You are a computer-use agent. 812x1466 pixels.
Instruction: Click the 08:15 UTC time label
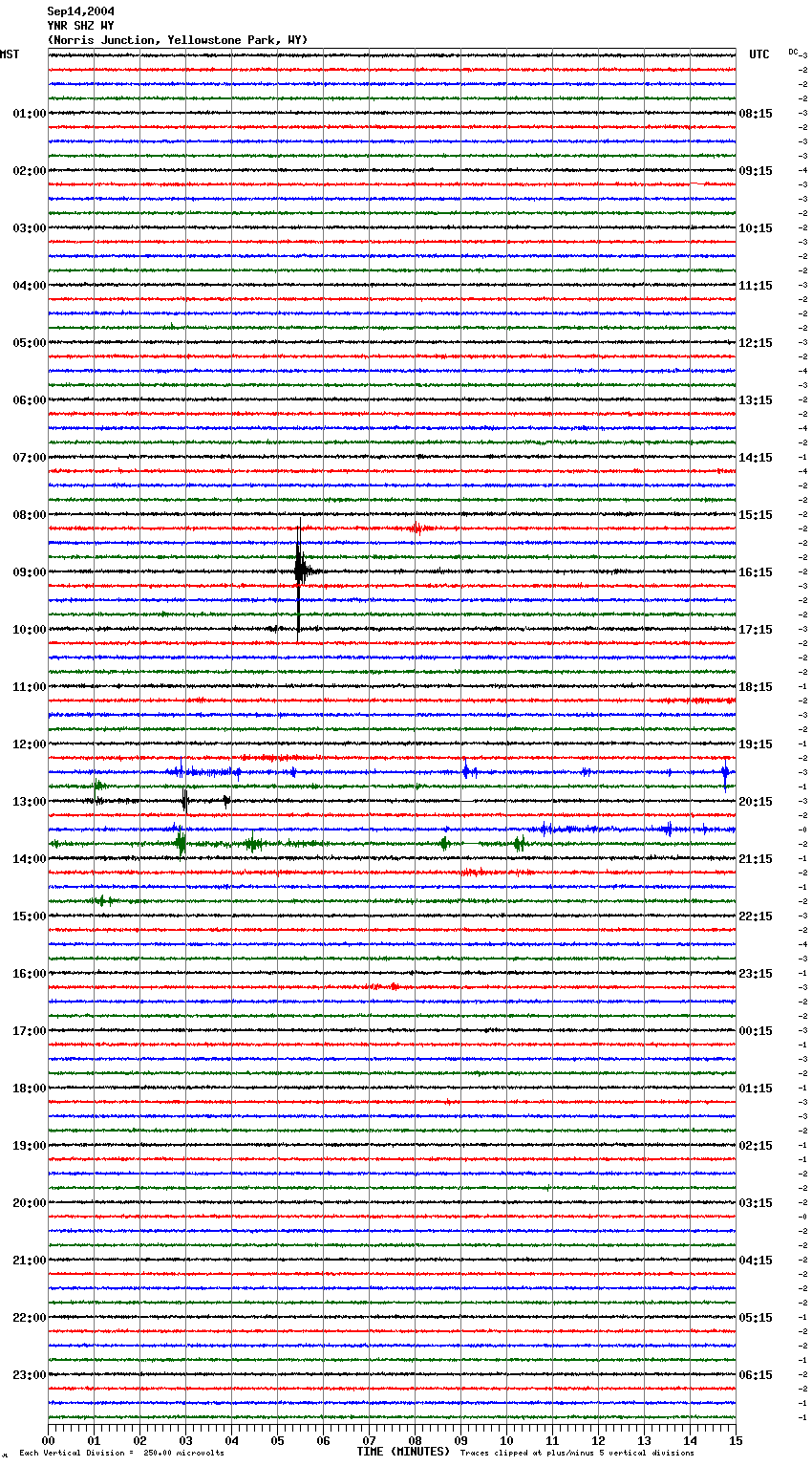(x=756, y=114)
